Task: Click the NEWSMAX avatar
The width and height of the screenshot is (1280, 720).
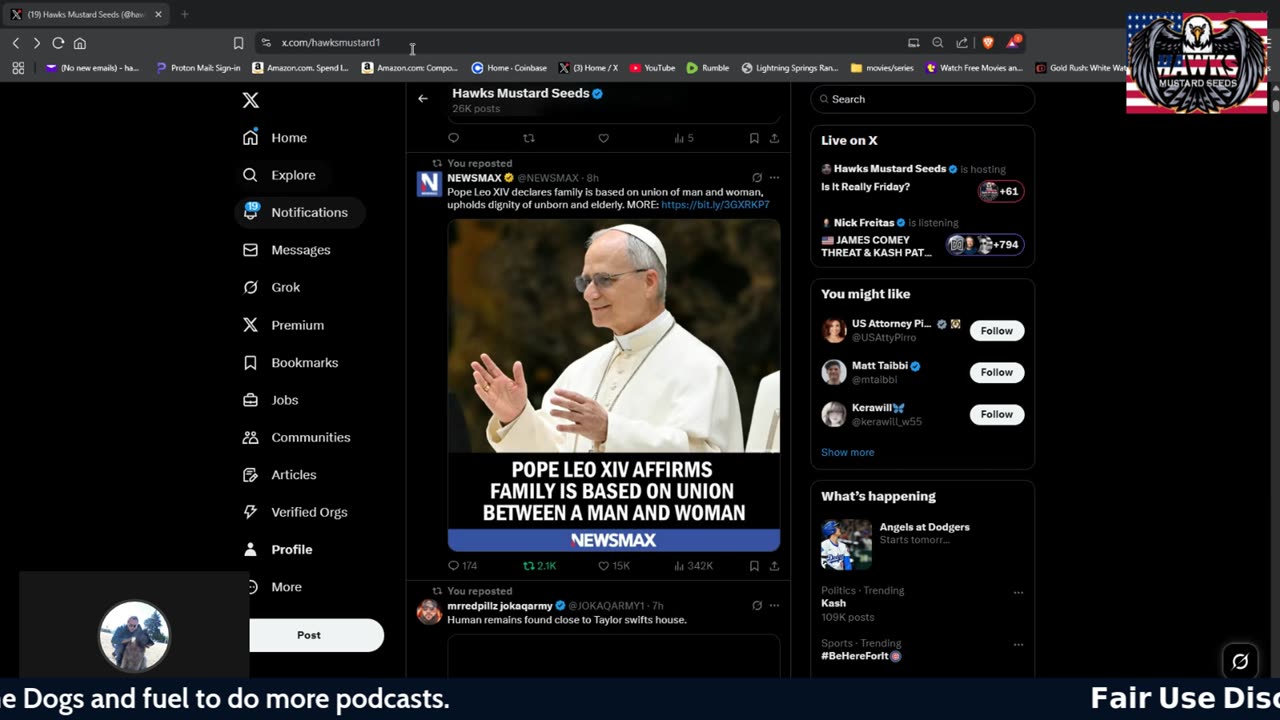Action: [x=429, y=183]
